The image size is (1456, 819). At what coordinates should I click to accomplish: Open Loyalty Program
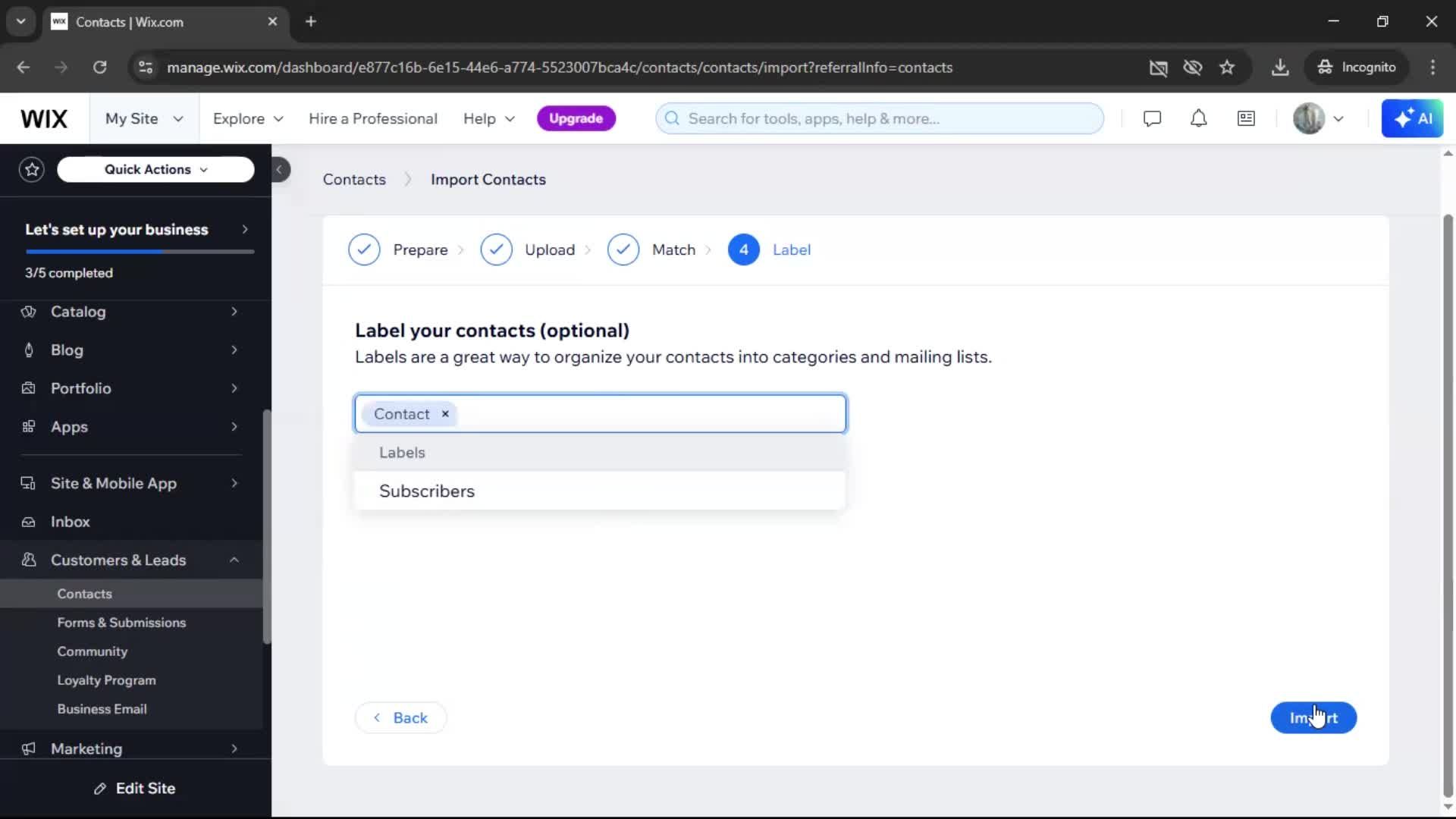[106, 680]
